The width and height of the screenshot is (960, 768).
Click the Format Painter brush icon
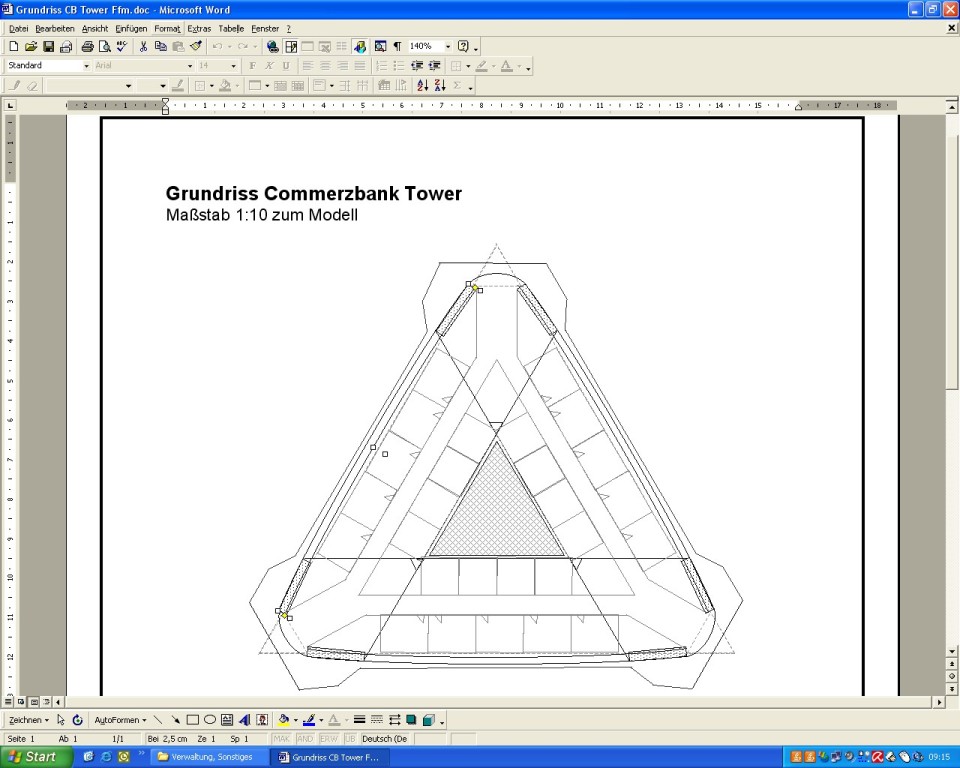point(196,47)
